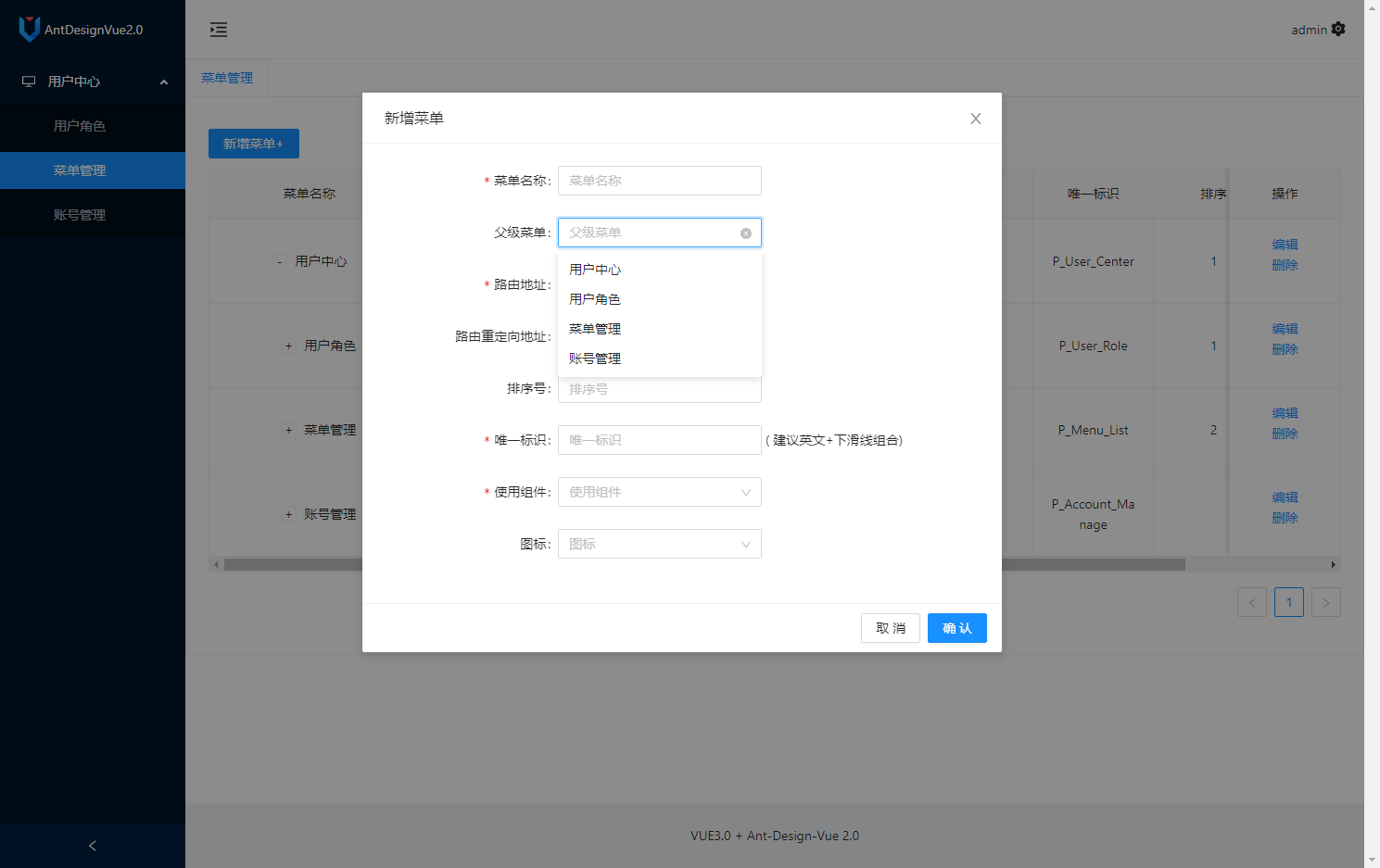The height and width of the screenshot is (868, 1380).
Task: Collapse sidebar using bottom left arrow
Action: click(93, 846)
